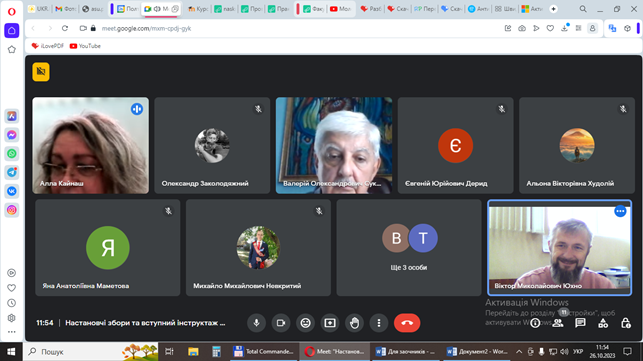The image size is (643, 361).
Task: Select Валерій Олександрович video tile
Action: coord(334,145)
